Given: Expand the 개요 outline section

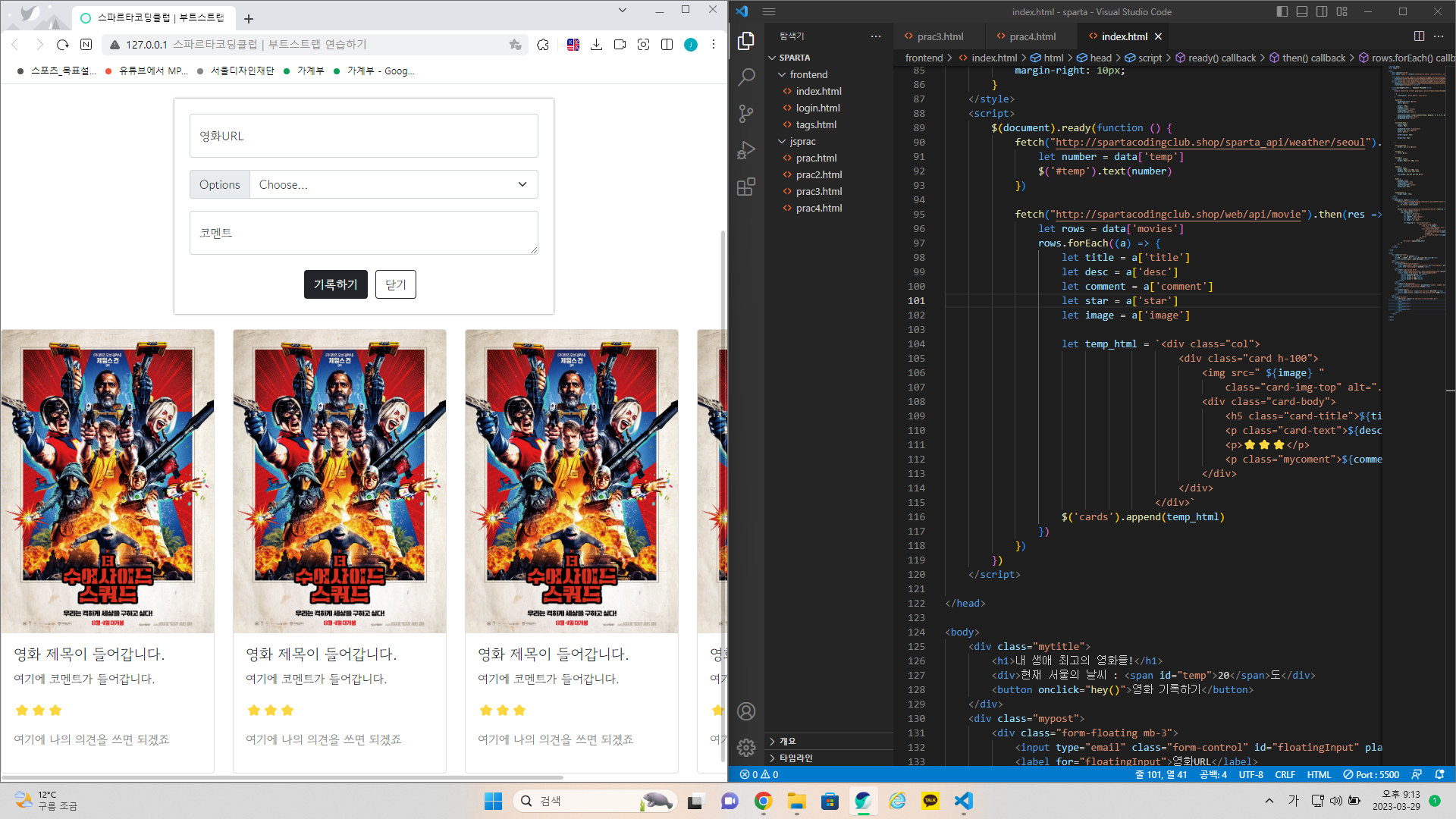Looking at the screenshot, I should [x=829, y=741].
